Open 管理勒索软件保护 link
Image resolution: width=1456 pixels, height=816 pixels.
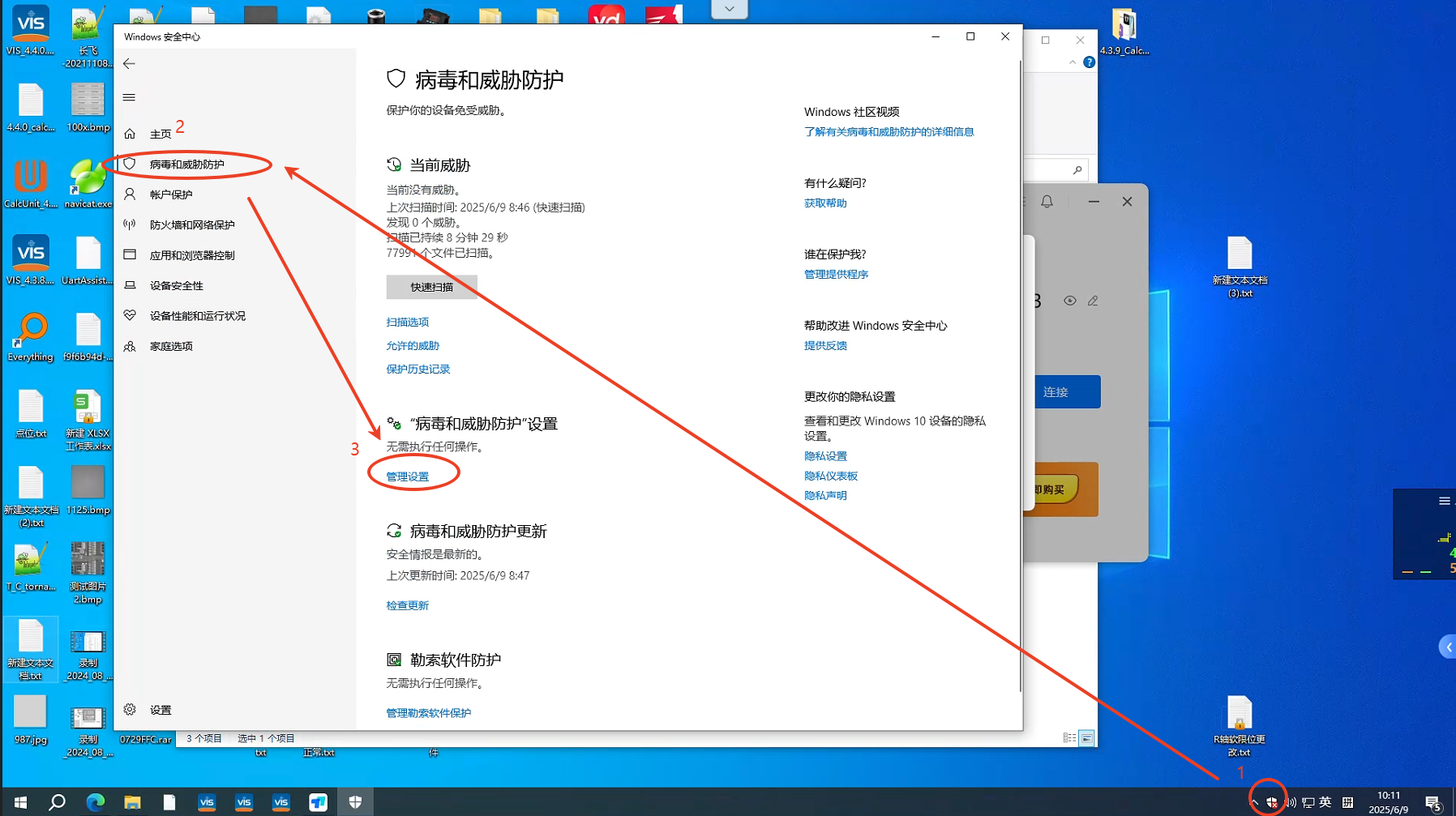[x=429, y=713]
